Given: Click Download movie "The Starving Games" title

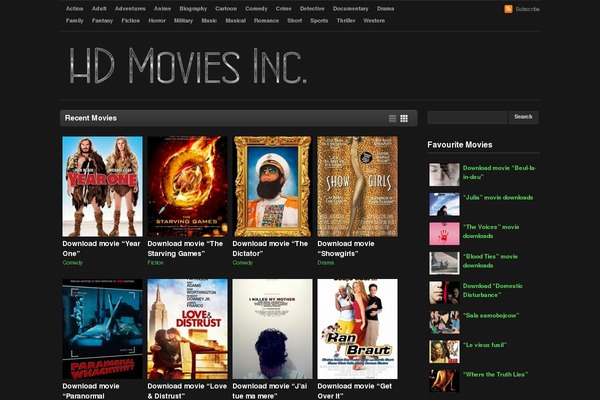Looking at the screenshot, I should (x=185, y=248).
